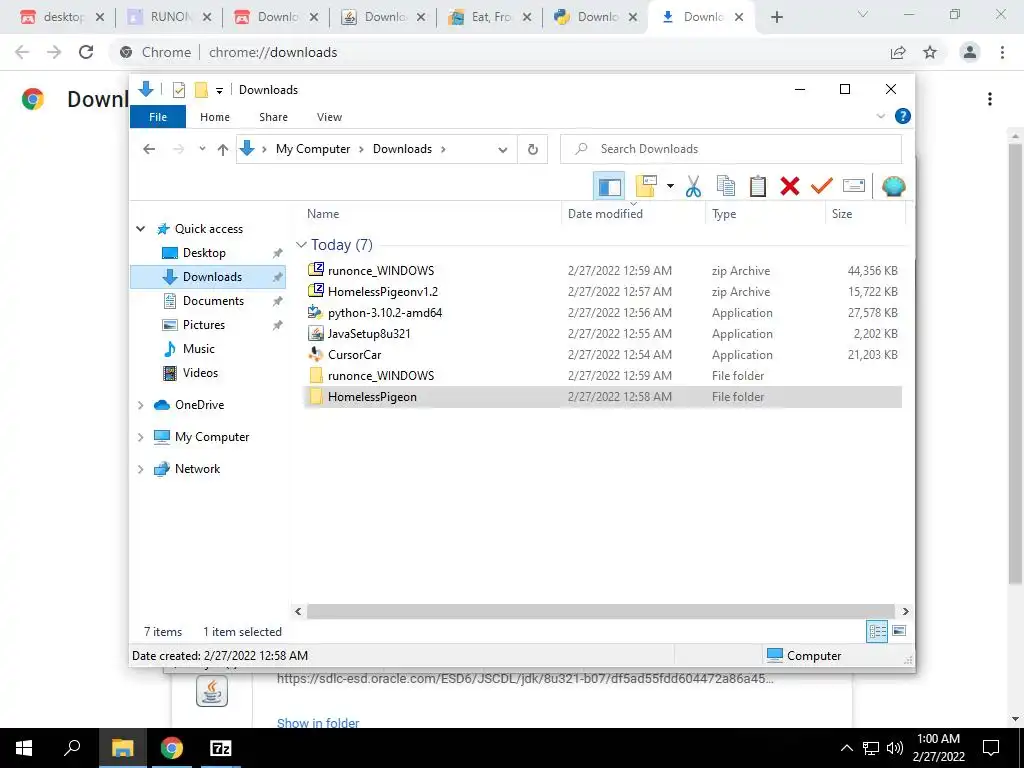Switch to details view icon
1024x768 pixels.
tap(877, 631)
